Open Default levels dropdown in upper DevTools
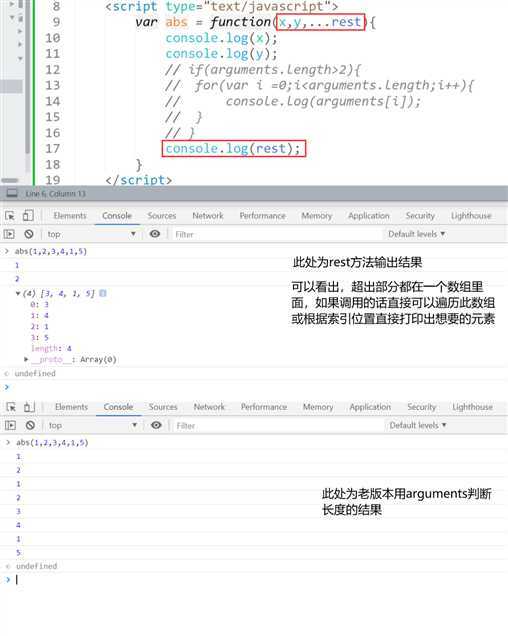This screenshot has width=508, height=636. (x=417, y=234)
